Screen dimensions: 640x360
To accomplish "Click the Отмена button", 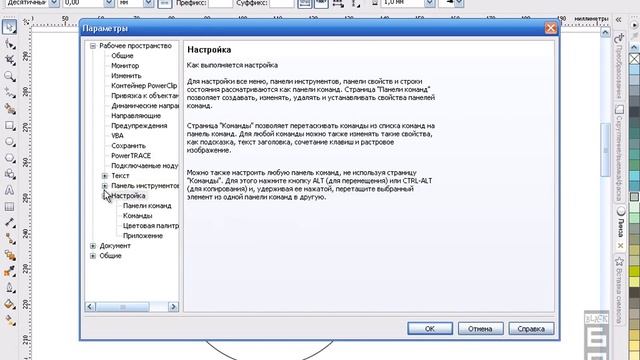I will [480, 329].
